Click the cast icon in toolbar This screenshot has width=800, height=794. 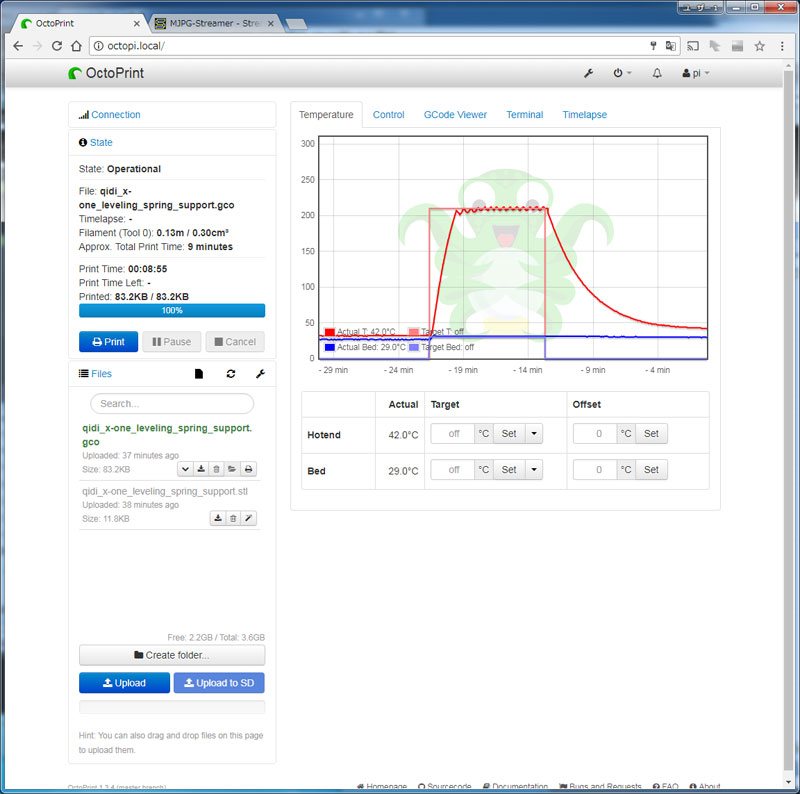point(693,46)
